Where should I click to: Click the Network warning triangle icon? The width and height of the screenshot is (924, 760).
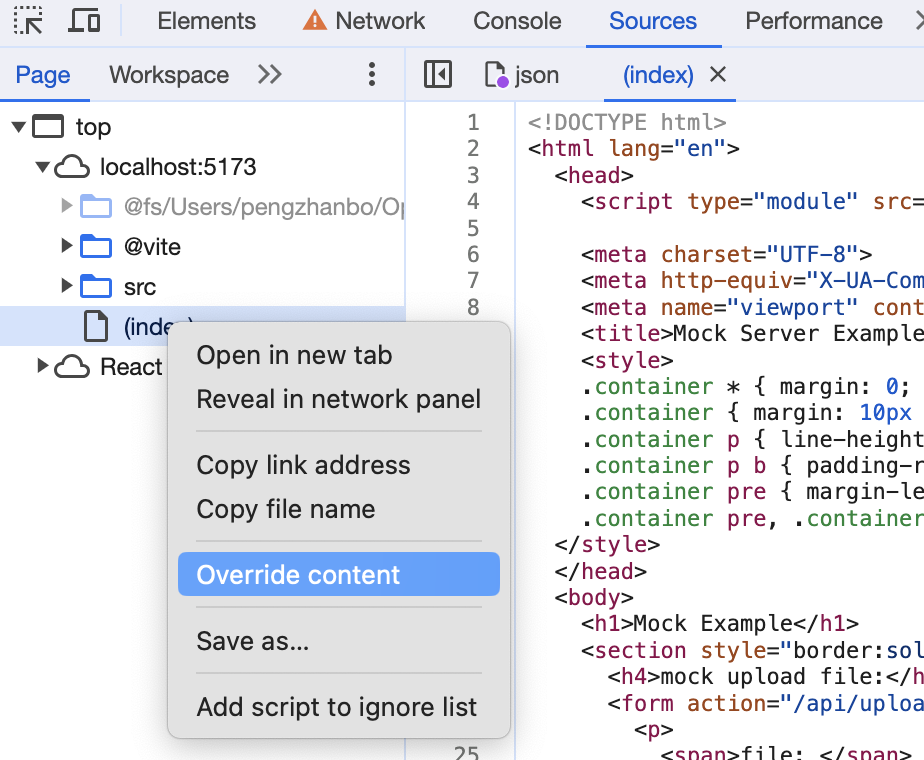[314, 21]
